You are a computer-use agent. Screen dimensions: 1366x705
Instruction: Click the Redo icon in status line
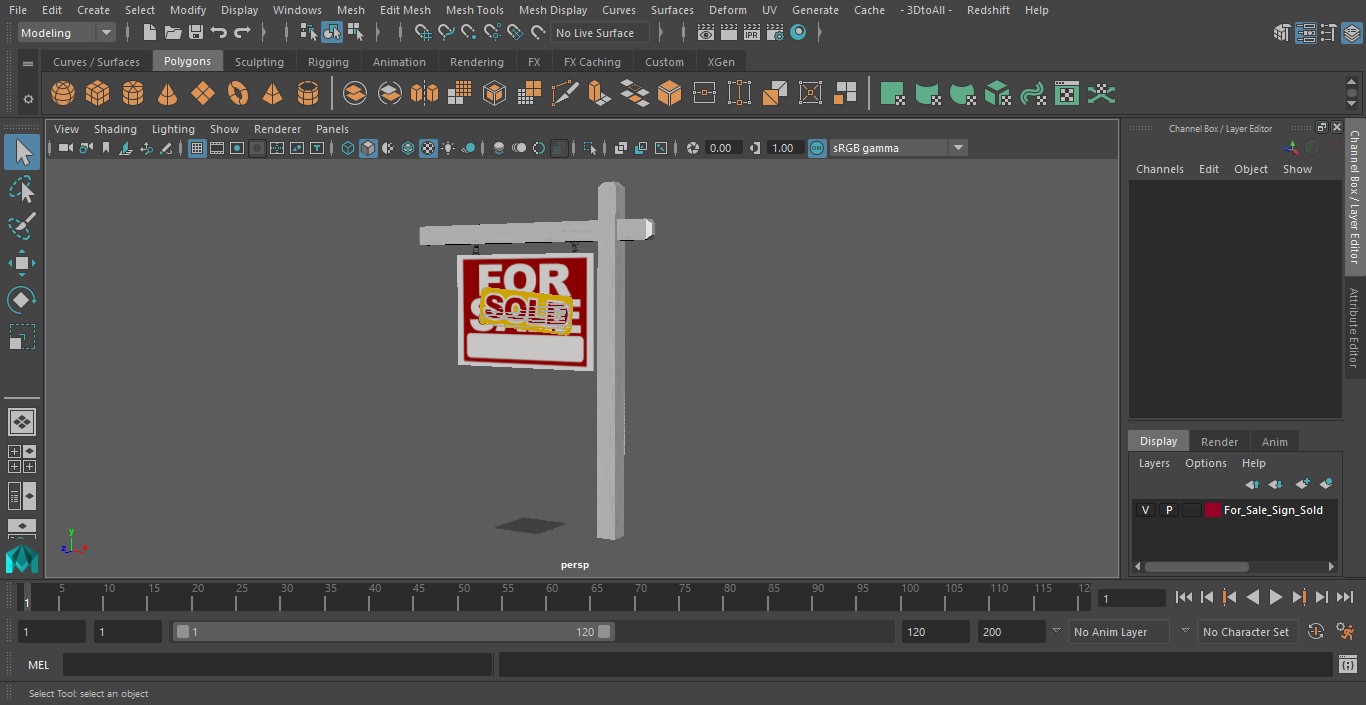pyautogui.click(x=242, y=33)
